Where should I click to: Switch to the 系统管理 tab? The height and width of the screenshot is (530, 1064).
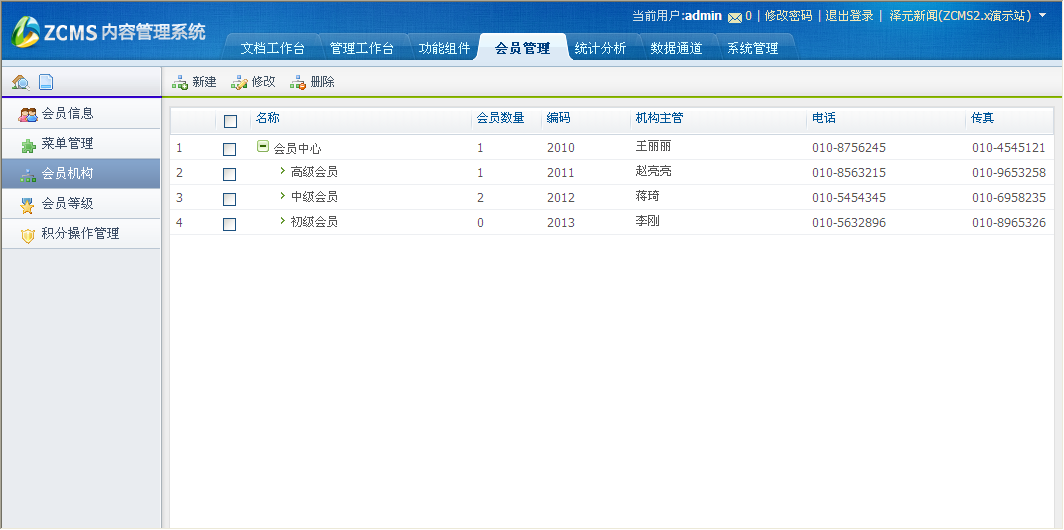(x=752, y=48)
